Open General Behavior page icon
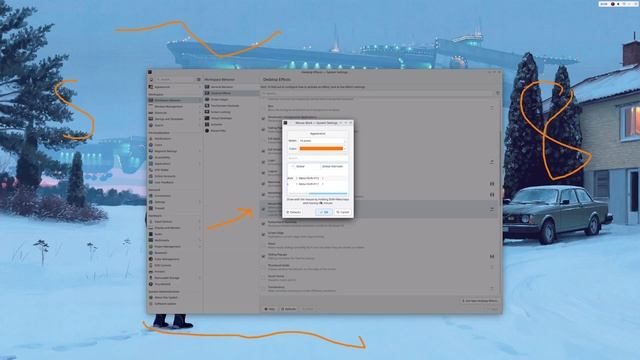640x360 pixels. coord(207,87)
